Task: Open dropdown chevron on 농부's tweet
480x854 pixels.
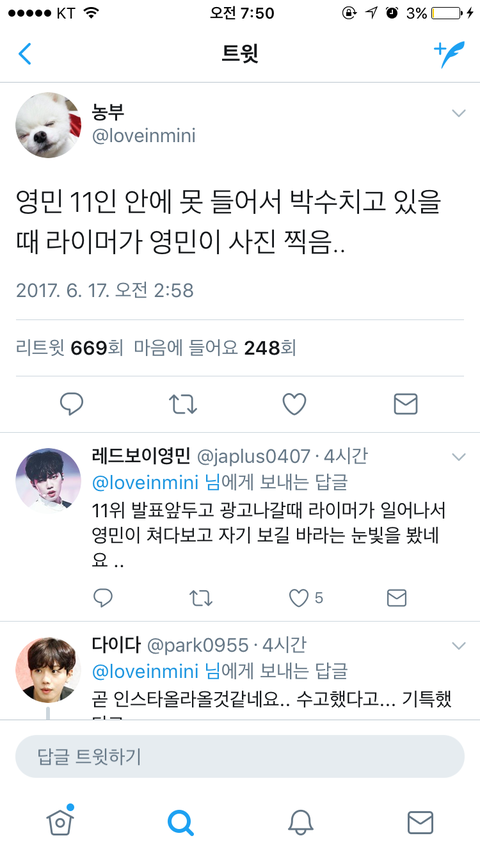Action: coord(459,113)
